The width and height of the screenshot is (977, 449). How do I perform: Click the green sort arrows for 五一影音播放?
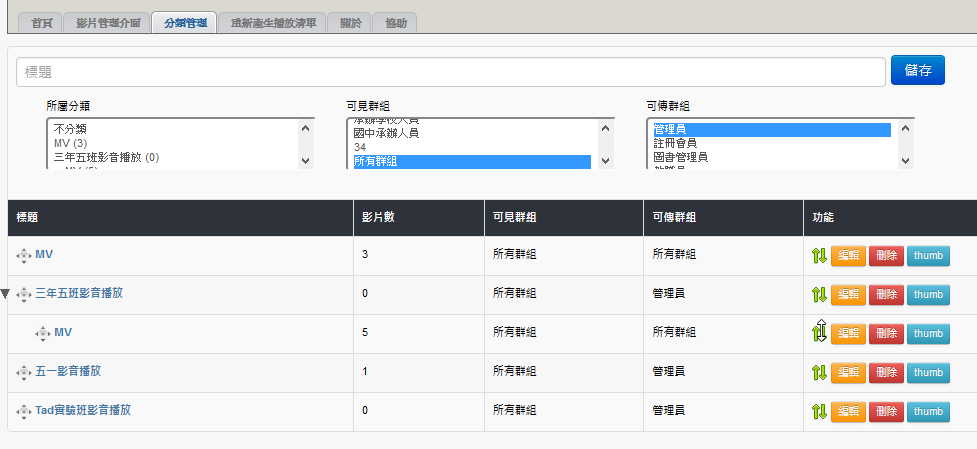[818, 373]
